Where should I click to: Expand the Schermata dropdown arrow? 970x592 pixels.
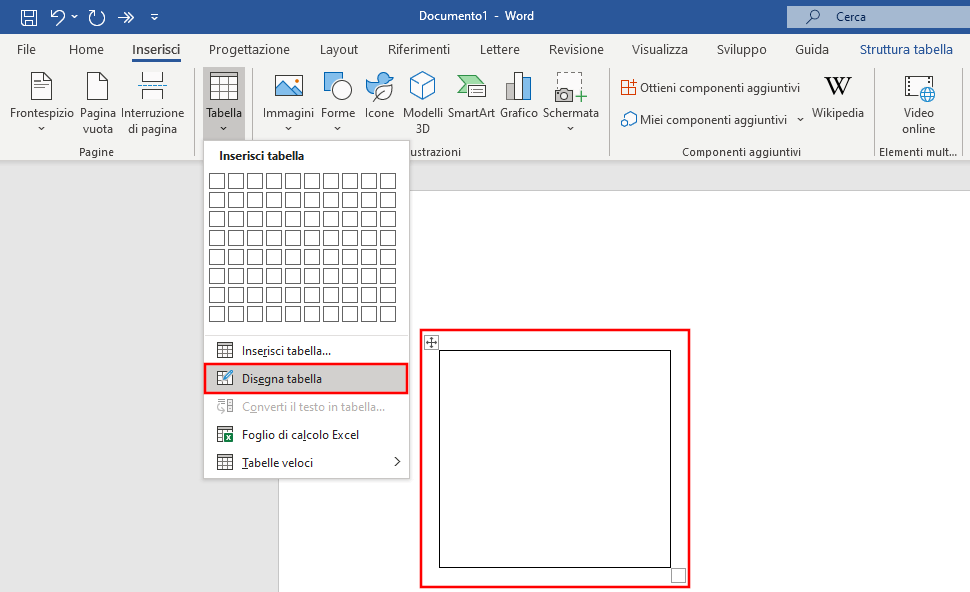point(570,129)
